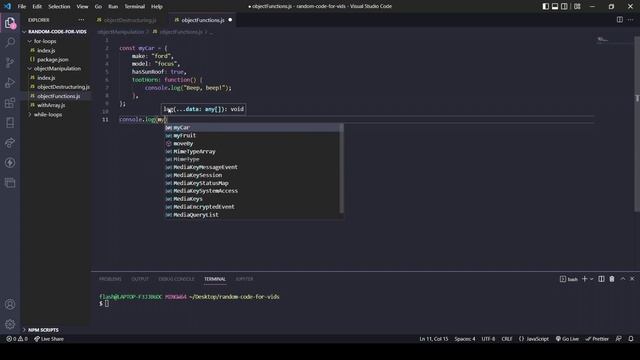Open the Terminal menu

click(x=135, y=7)
